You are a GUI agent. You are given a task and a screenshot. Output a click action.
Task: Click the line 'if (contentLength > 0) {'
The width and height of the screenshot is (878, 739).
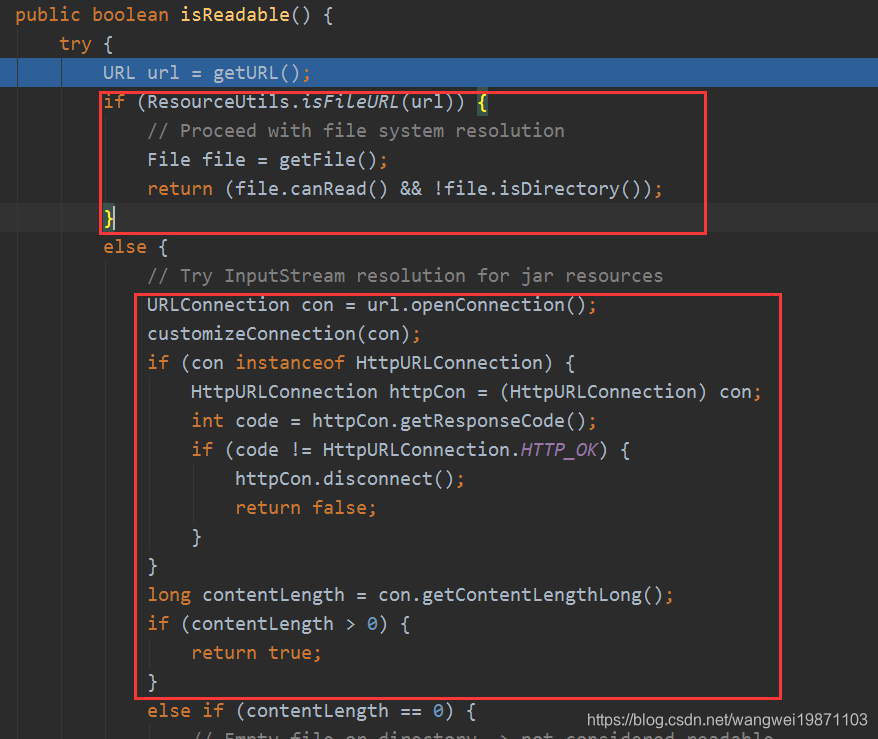tap(278, 624)
